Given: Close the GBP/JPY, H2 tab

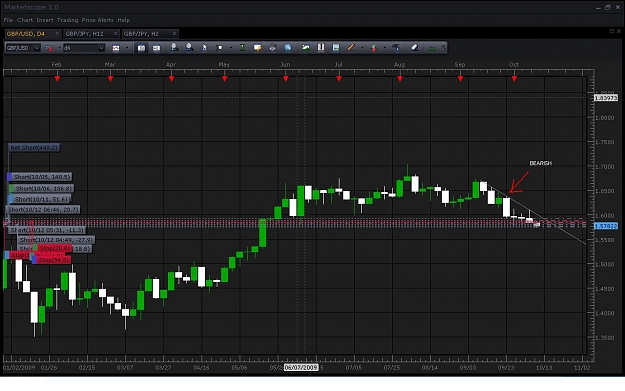Looking at the screenshot, I should (175, 34).
